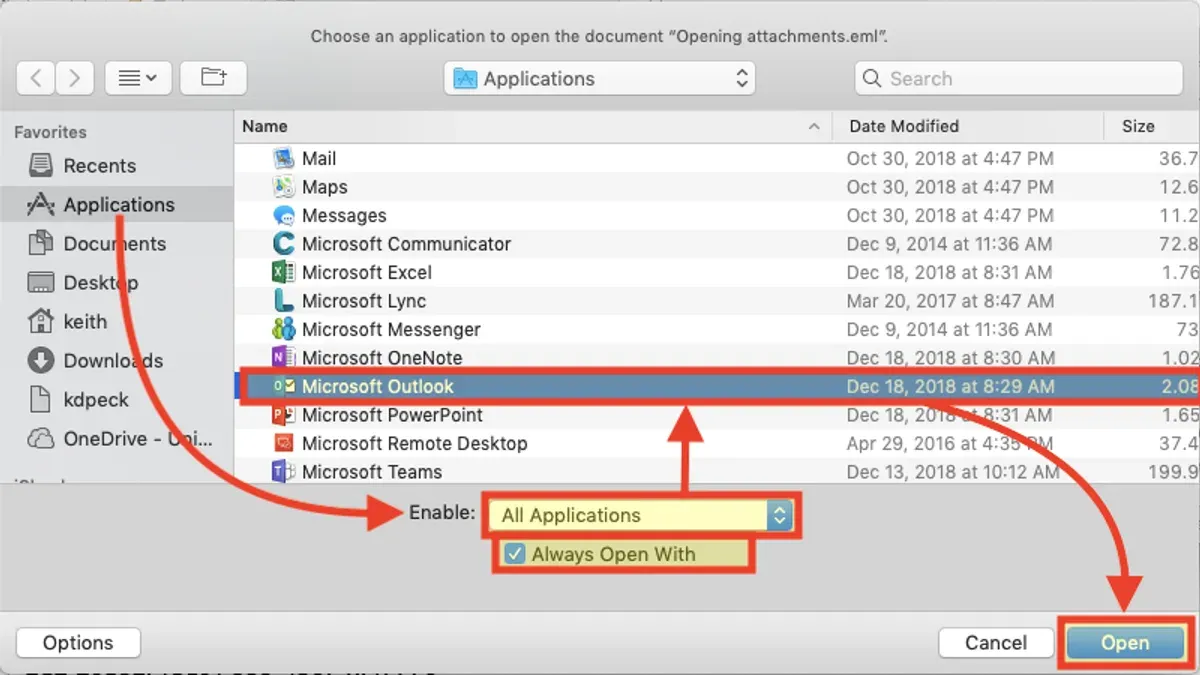Select the Mail application row name
The height and width of the screenshot is (675, 1200).
[x=319, y=158]
